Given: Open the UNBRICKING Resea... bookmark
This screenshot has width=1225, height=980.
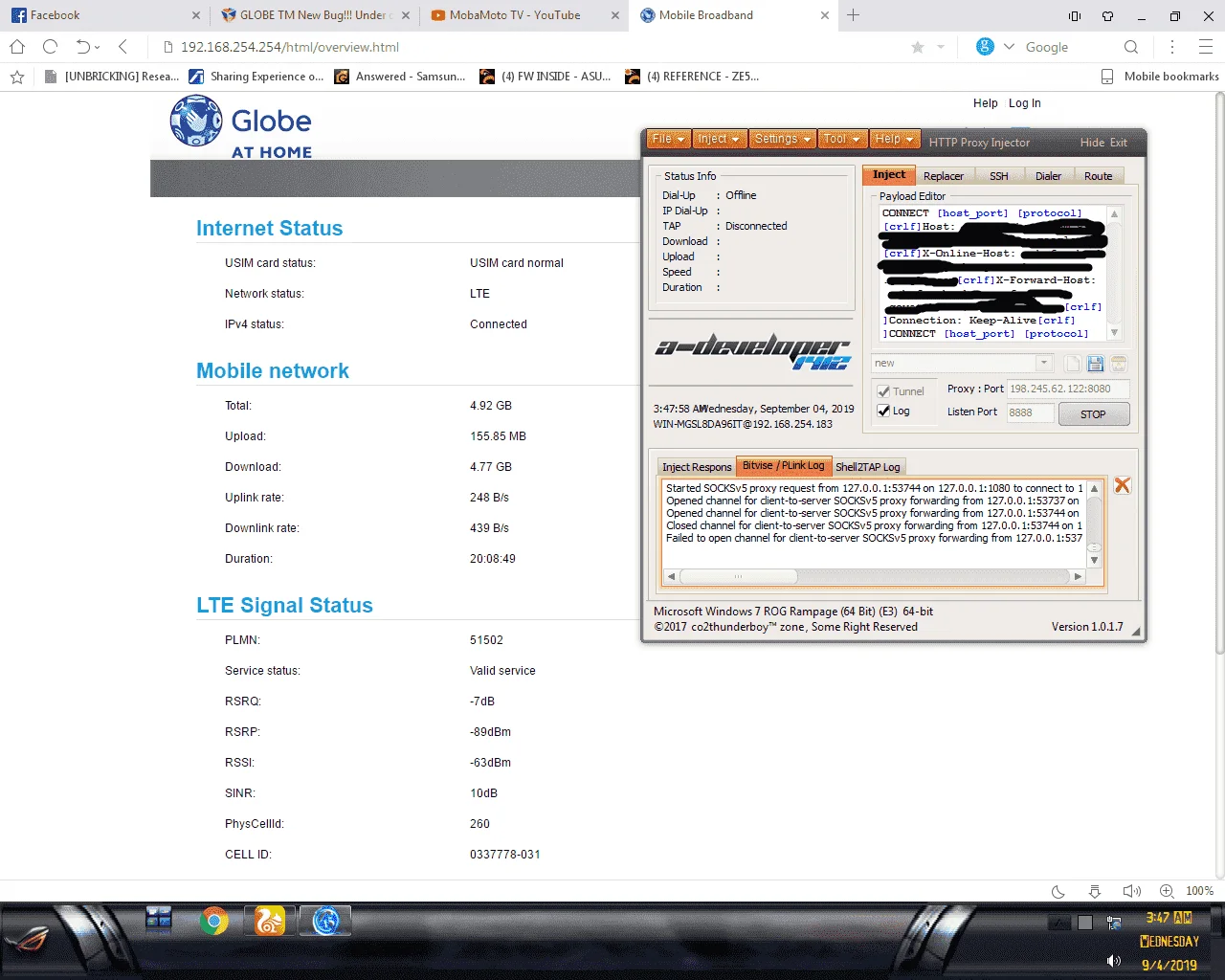Looking at the screenshot, I should (x=112, y=77).
